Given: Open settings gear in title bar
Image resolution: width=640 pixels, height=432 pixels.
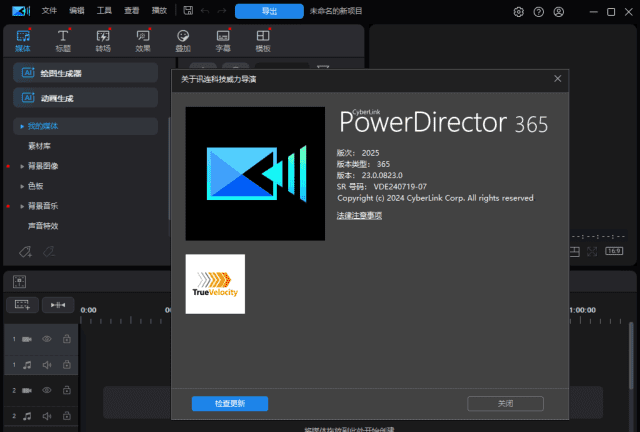Looking at the screenshot, I should [x=518, y=12].
